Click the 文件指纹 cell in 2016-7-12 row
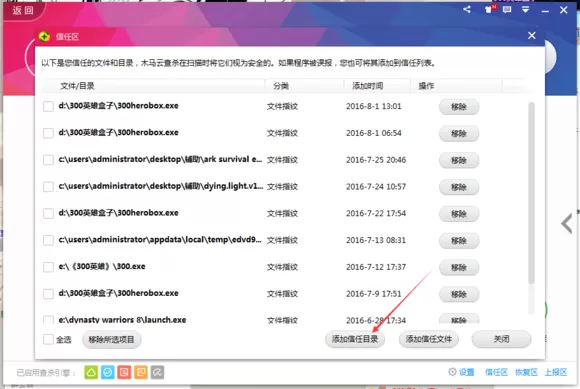 (x=282, y=267)
